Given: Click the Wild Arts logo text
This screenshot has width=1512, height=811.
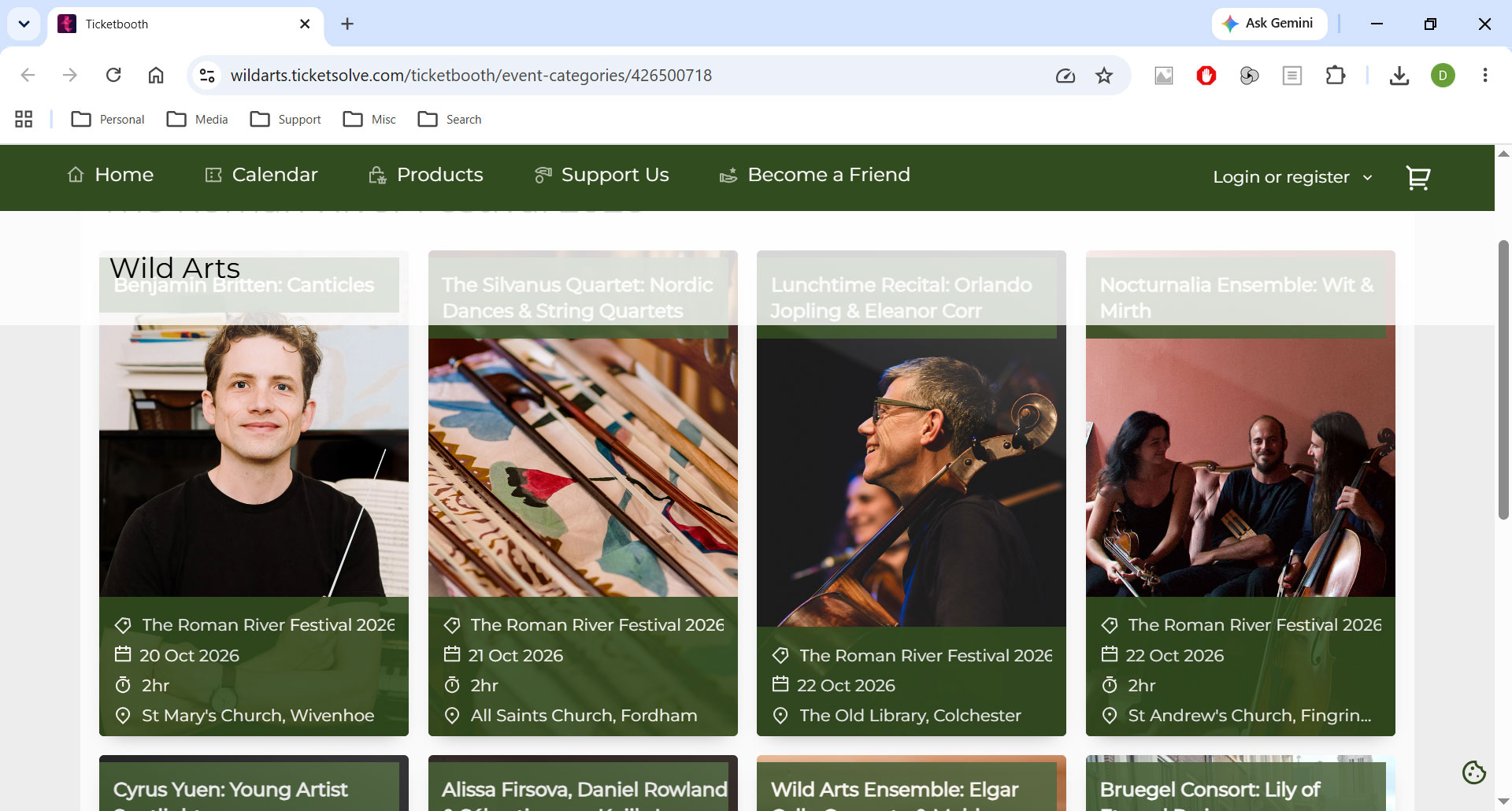Looking at the screenshot, I should click(x=175, y=268).
